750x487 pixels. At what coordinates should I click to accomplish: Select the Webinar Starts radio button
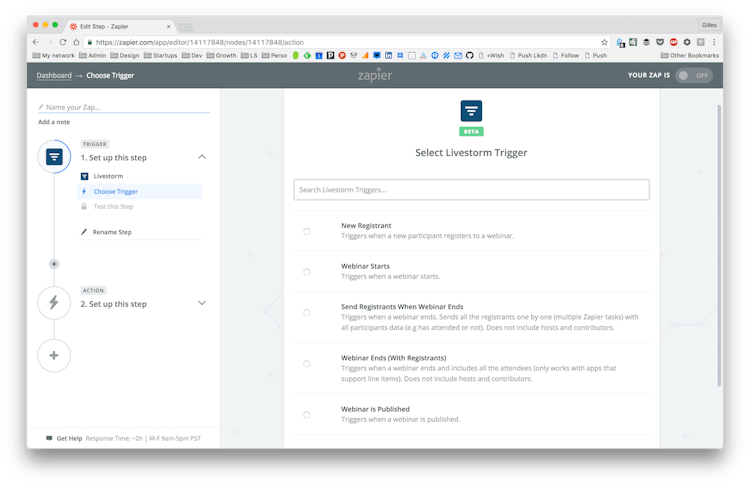pyautogui.click(x=307, y=272)
